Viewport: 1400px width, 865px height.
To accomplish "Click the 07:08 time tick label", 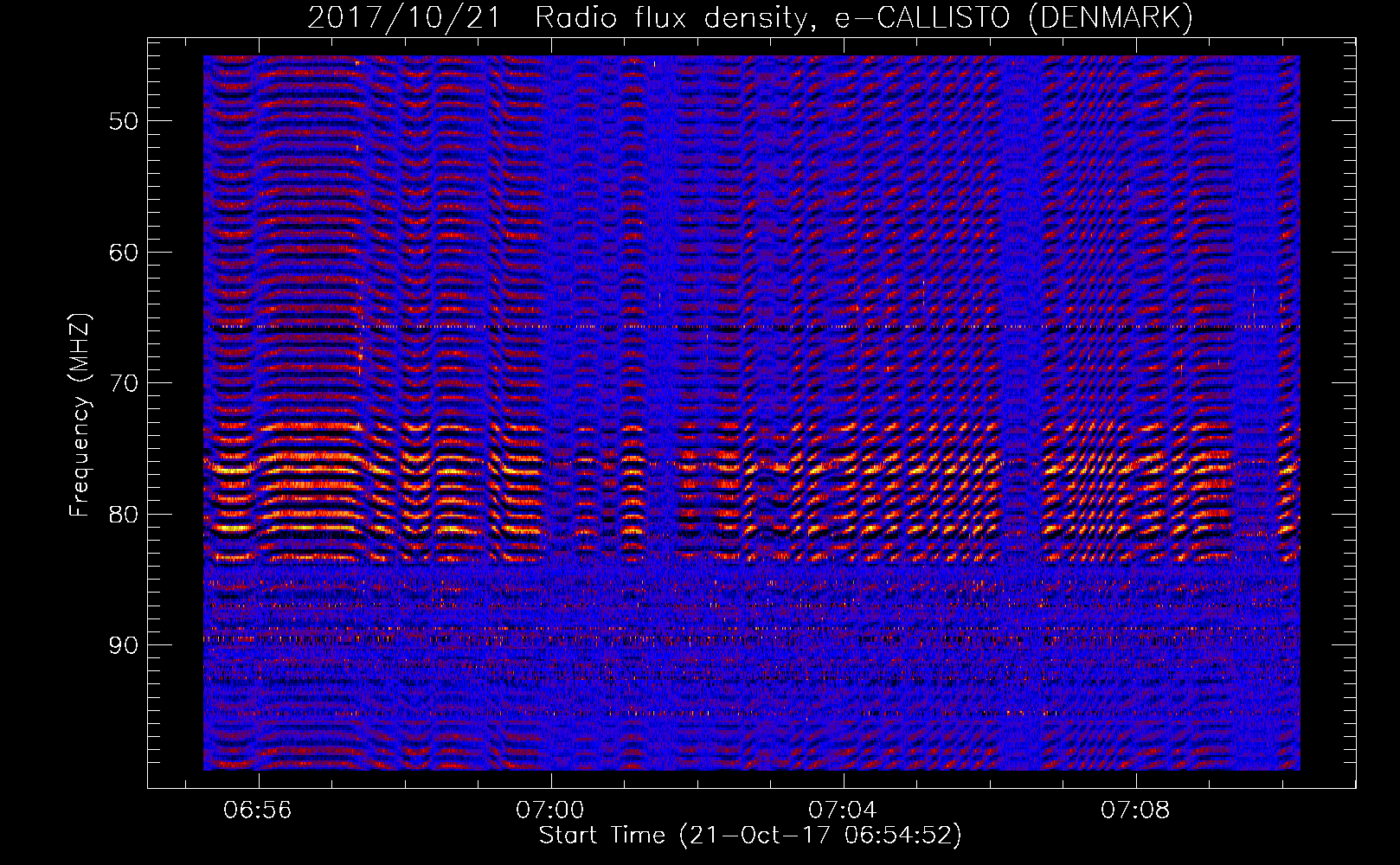I will pos(1135,811).
